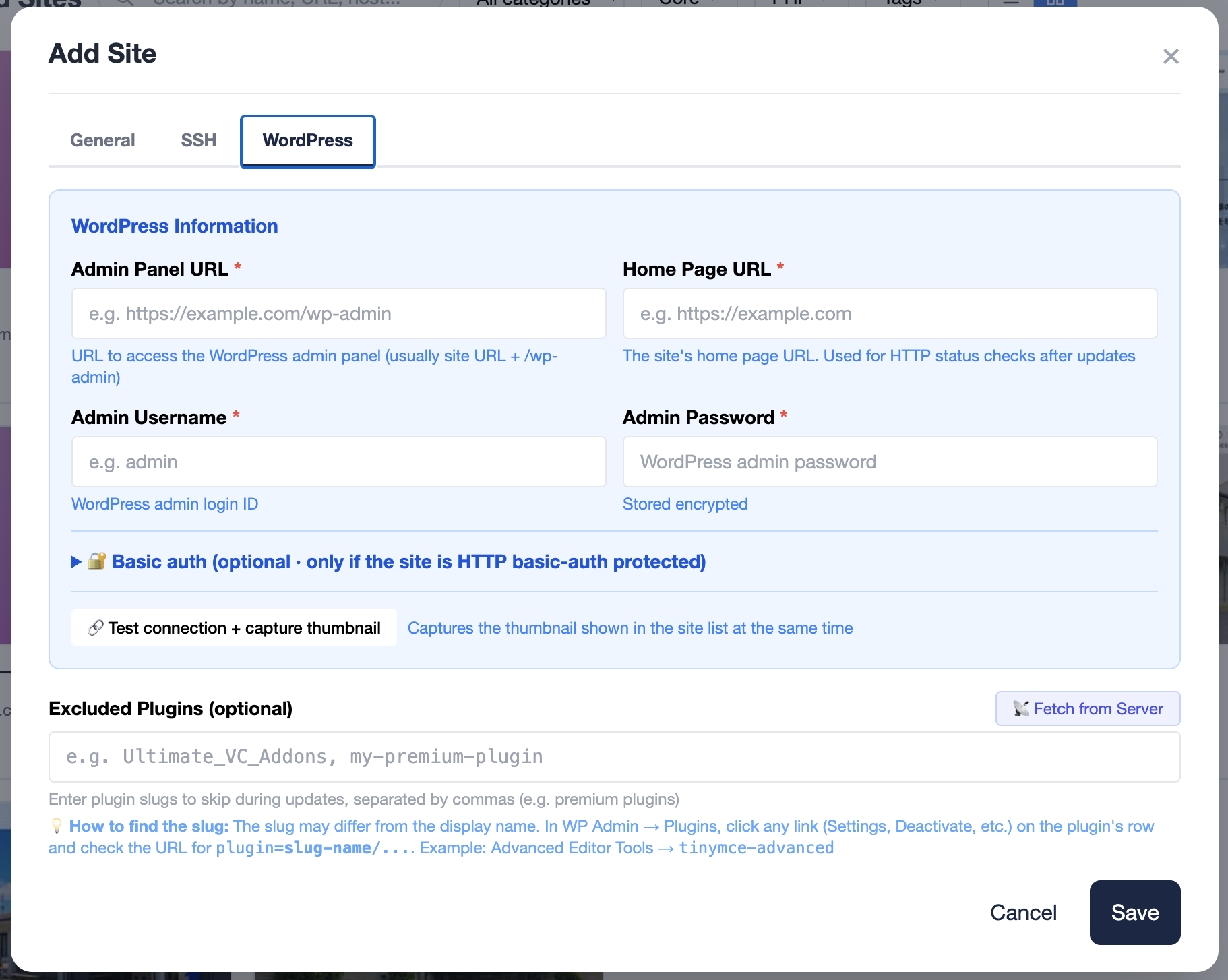Click the satellite icon in Fetch from Server
Viewport: 1228px width, 980px height.
(1021, 708)
